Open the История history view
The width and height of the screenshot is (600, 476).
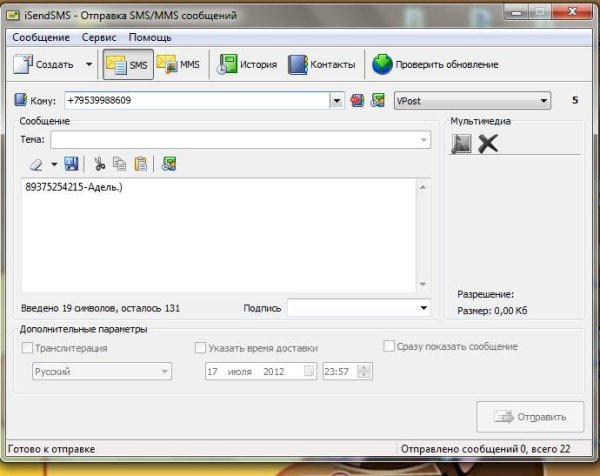pyautogui.click(x=246, y=64)
